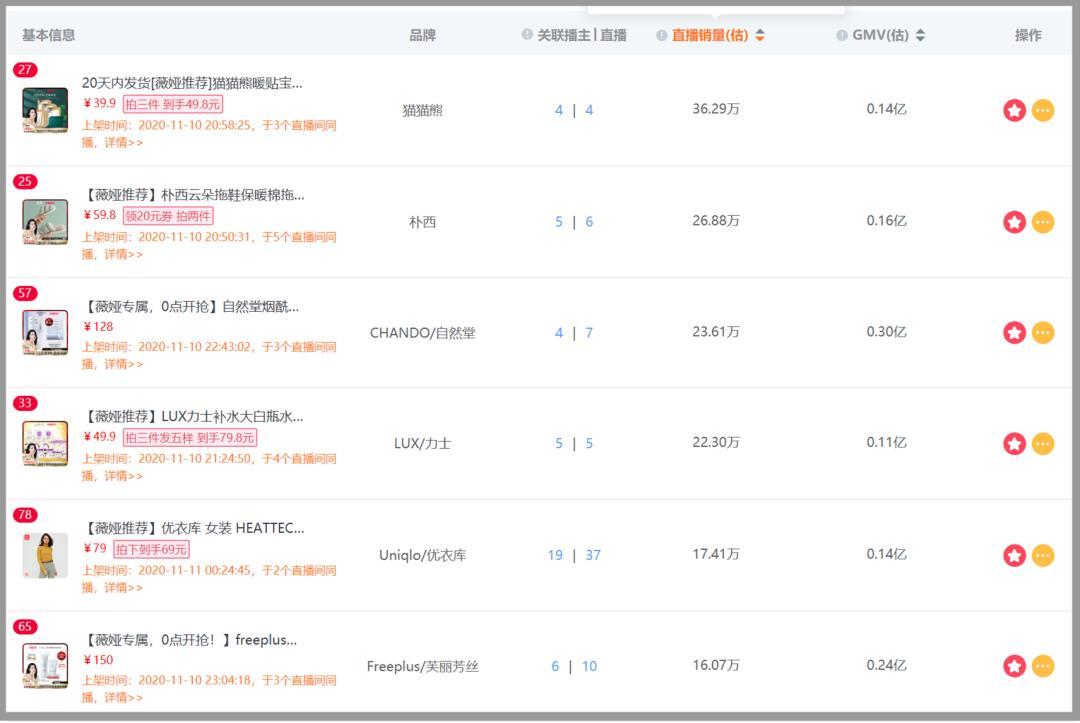The height and width of the screenshot is (723, 1080).
Task: Open 优衣库 HEATTECH product thumbnail
Action: click(x=45, y=555)
